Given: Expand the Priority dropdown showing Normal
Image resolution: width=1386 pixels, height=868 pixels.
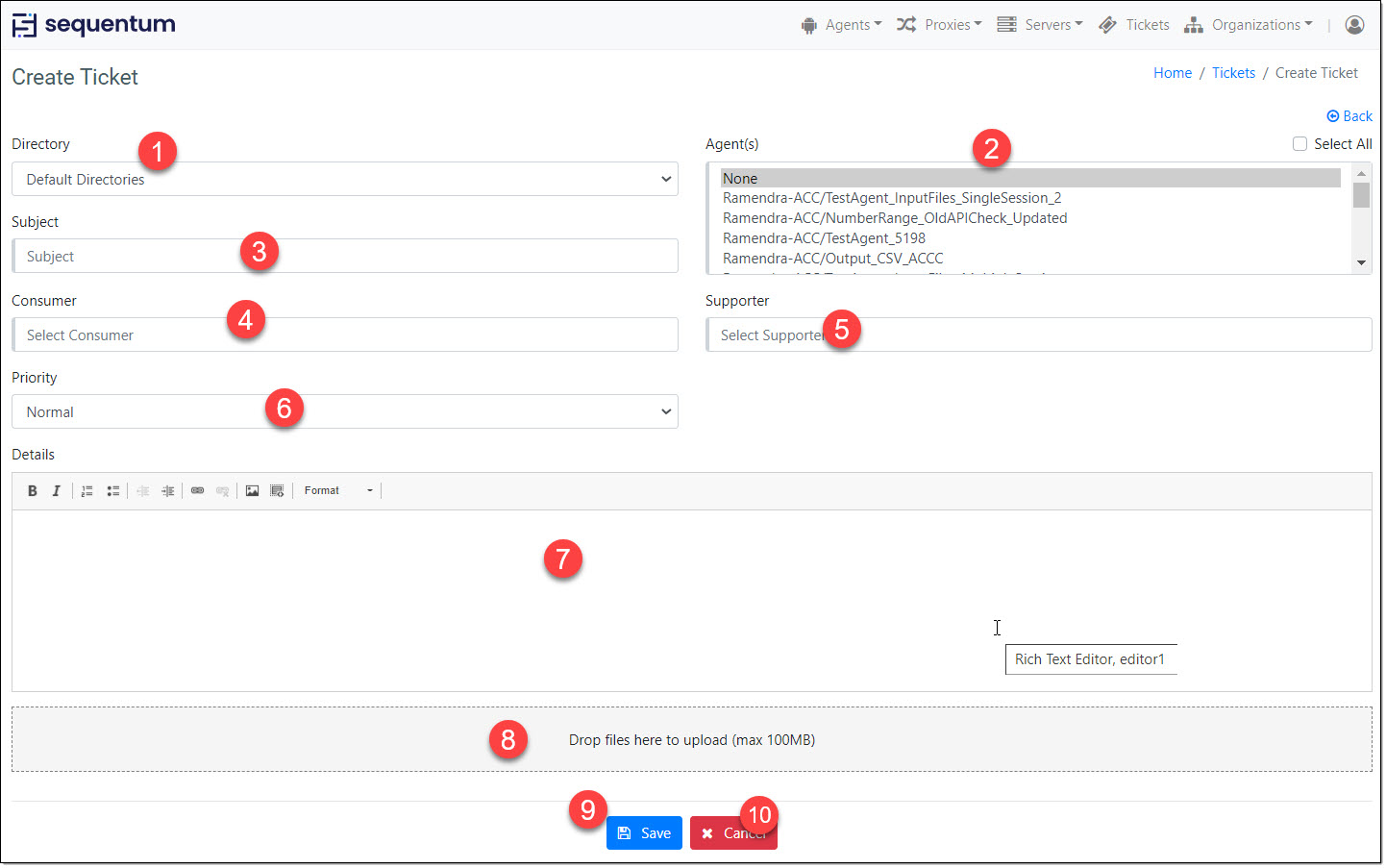Looking at the screenshot, I should (x=344, y=412).
